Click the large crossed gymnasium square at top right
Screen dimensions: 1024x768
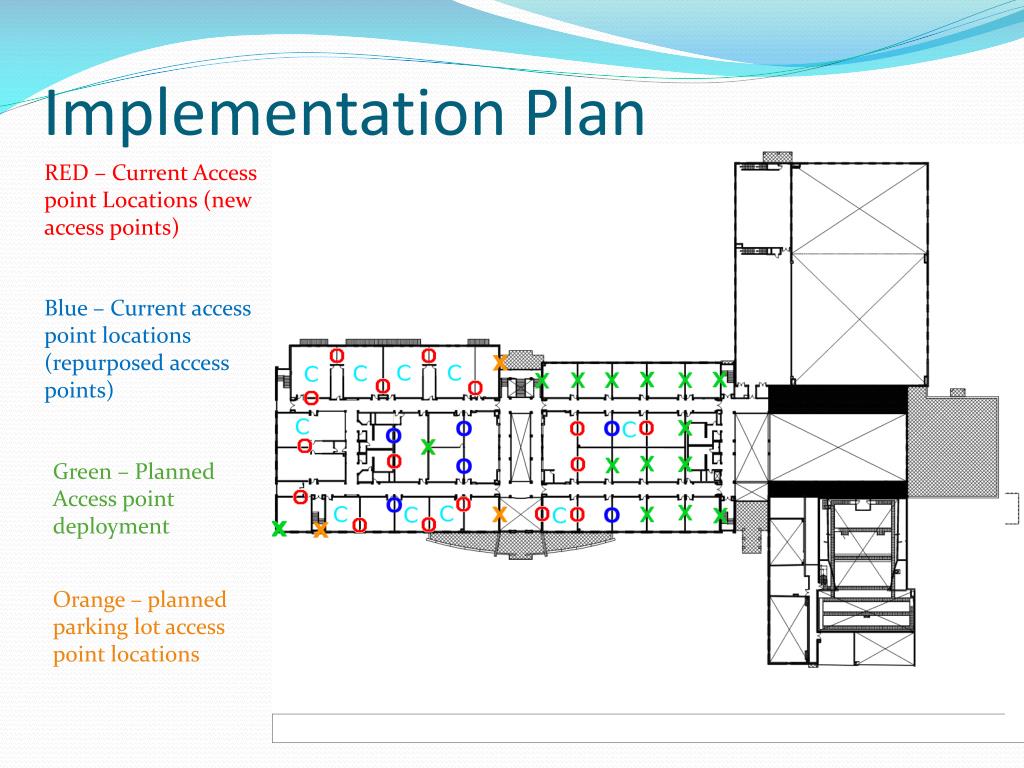[x=859, y=274]
